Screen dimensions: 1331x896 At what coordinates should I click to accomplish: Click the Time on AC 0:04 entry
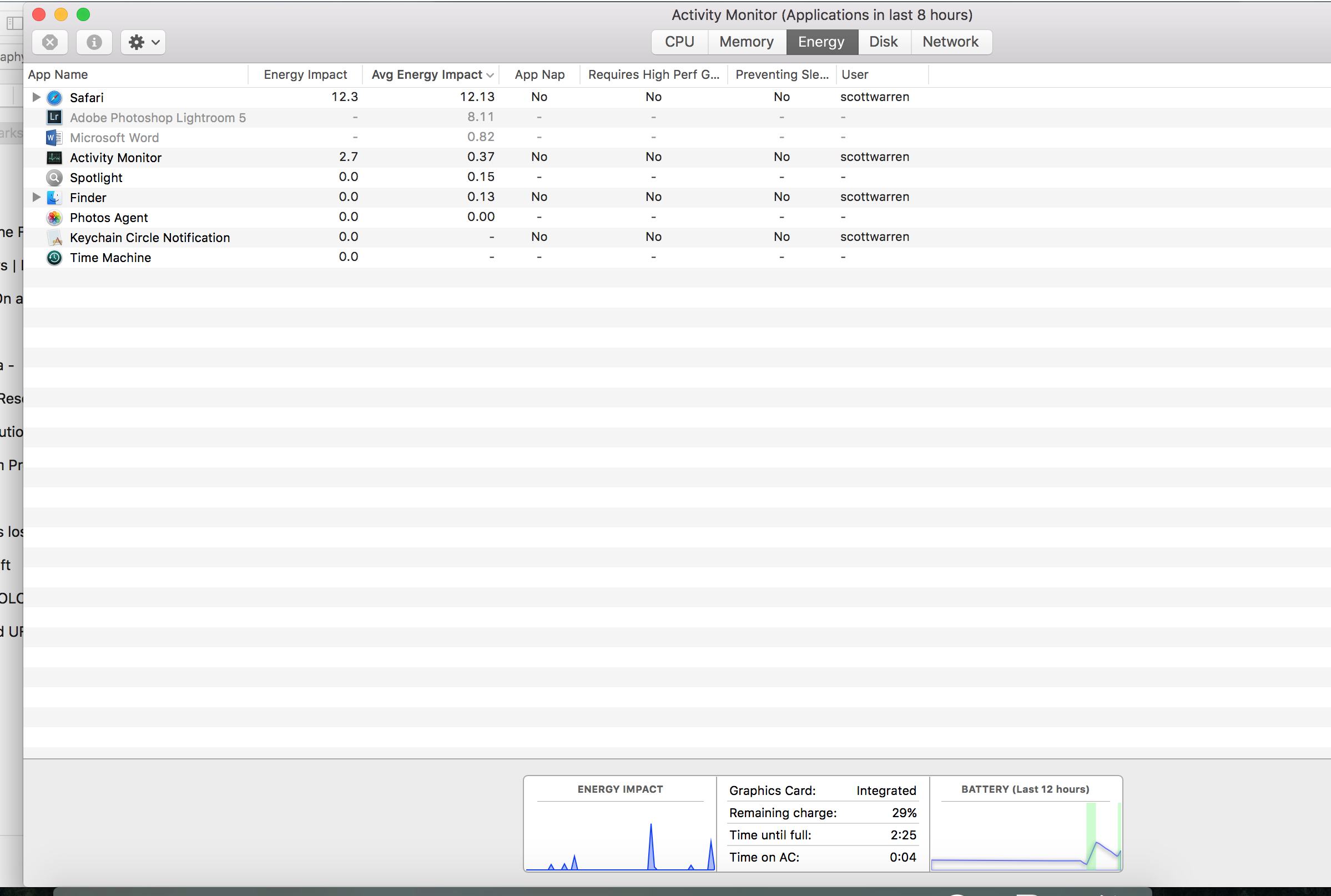pos(823,858)
